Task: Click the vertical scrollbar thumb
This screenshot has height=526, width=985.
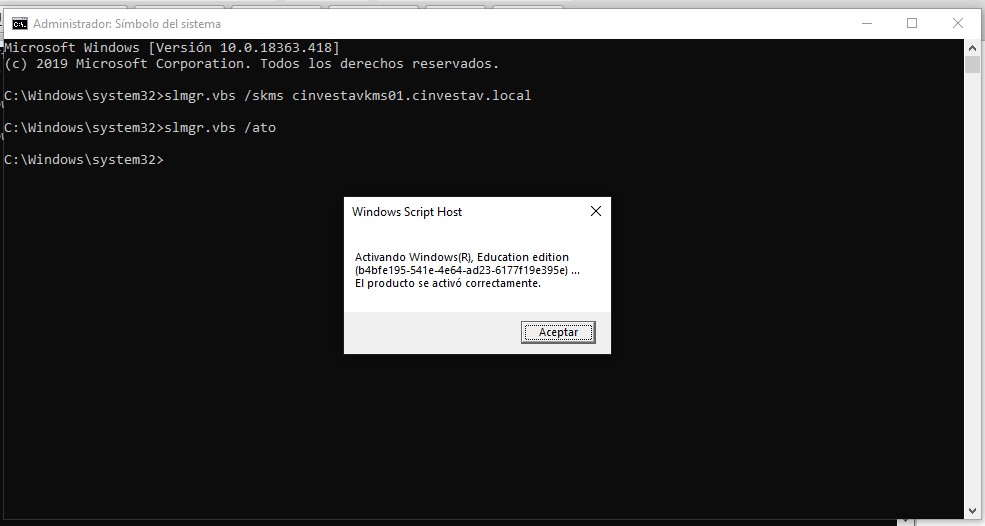Action: coord(972,65)
